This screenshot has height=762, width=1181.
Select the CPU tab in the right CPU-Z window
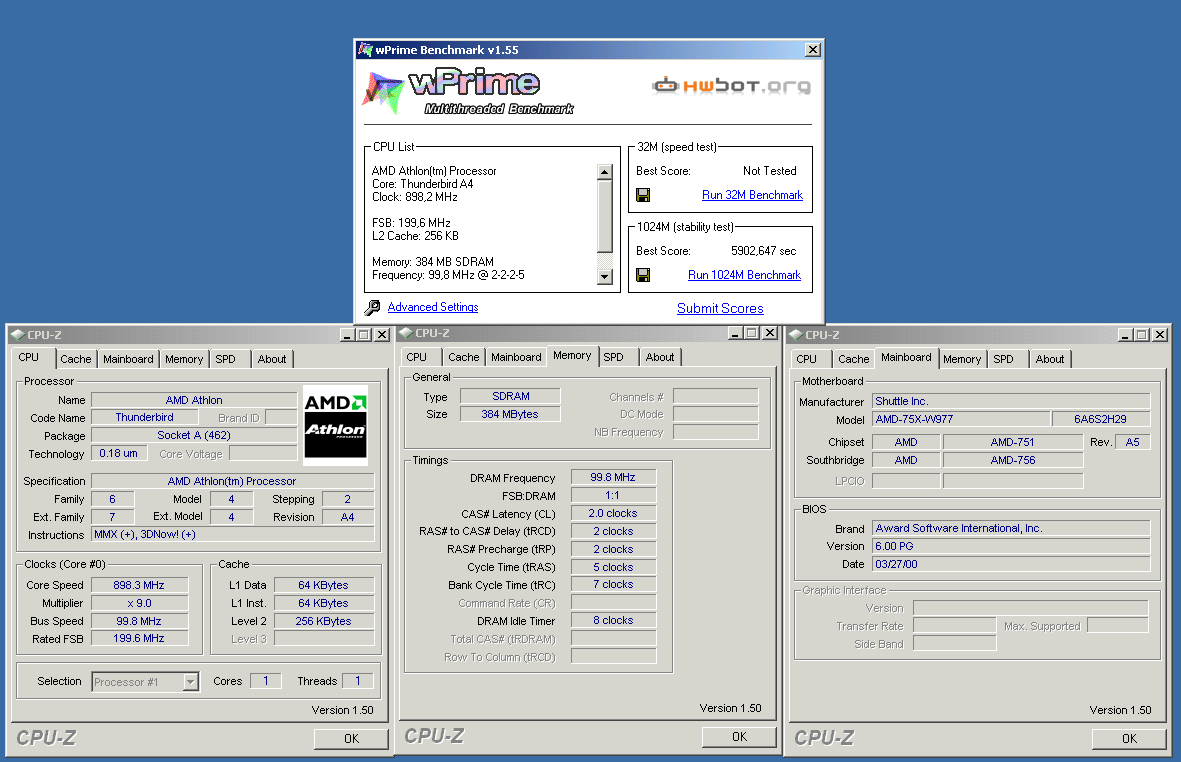tap(807, 359)
